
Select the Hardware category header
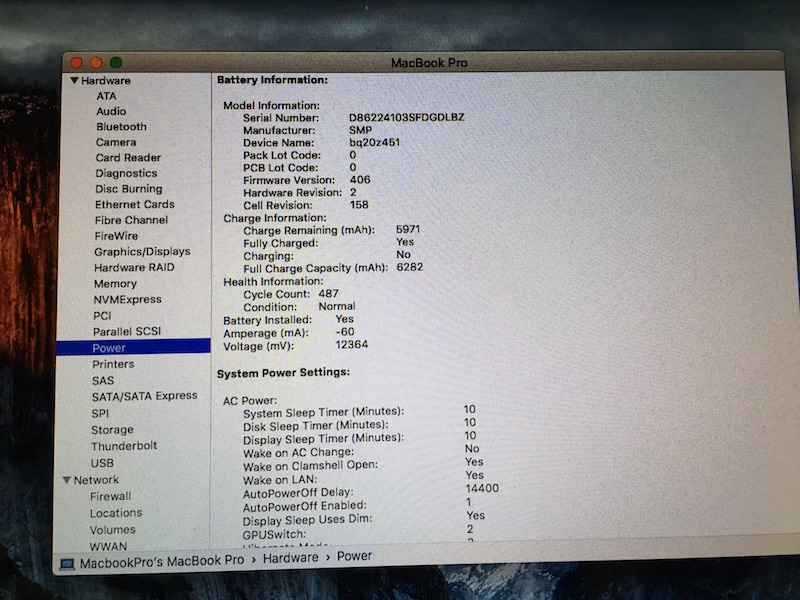click(106, 81)
